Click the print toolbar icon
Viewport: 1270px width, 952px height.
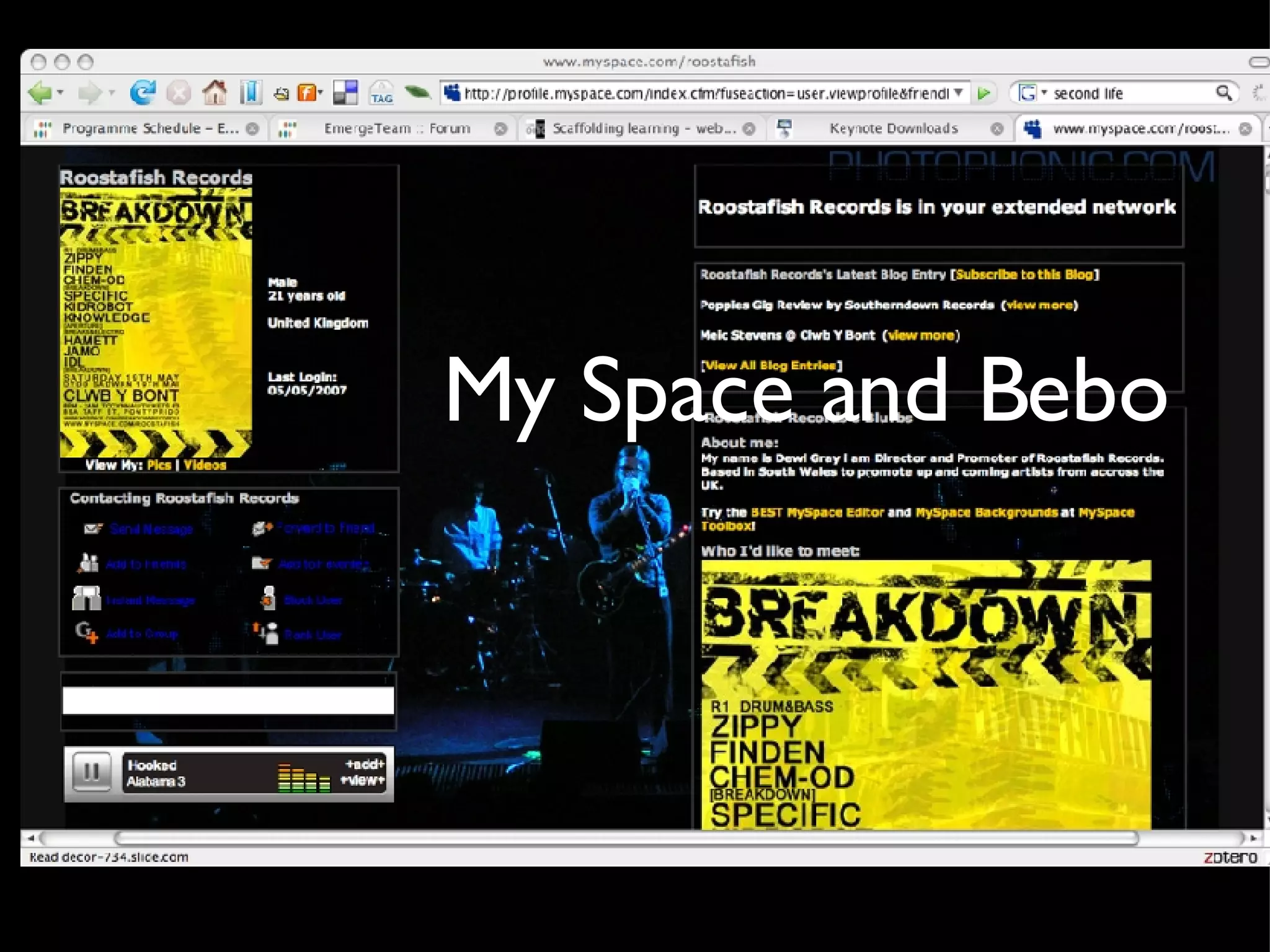click(282, 94)
